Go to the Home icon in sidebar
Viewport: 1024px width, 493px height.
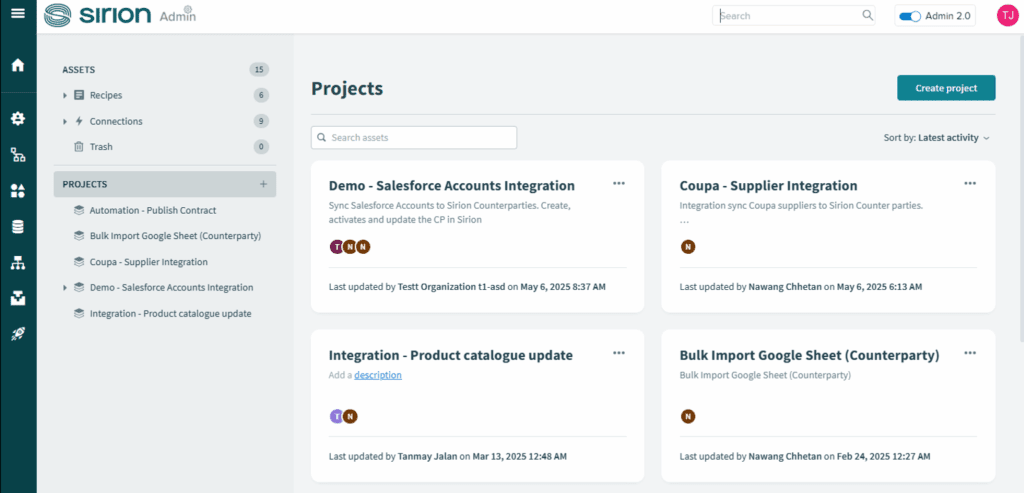point(18,65)
